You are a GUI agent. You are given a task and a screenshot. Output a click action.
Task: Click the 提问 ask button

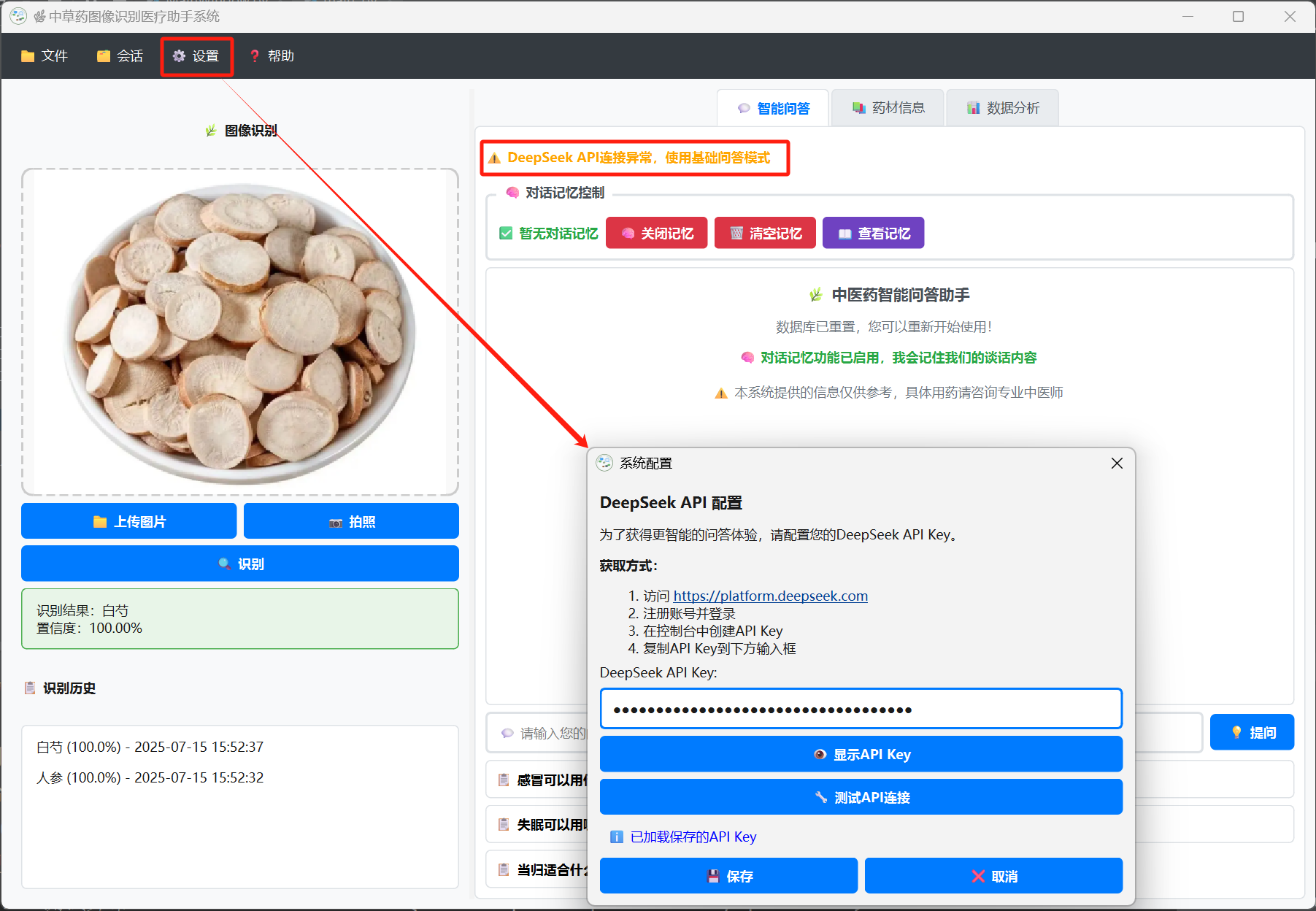[1252, 732]
